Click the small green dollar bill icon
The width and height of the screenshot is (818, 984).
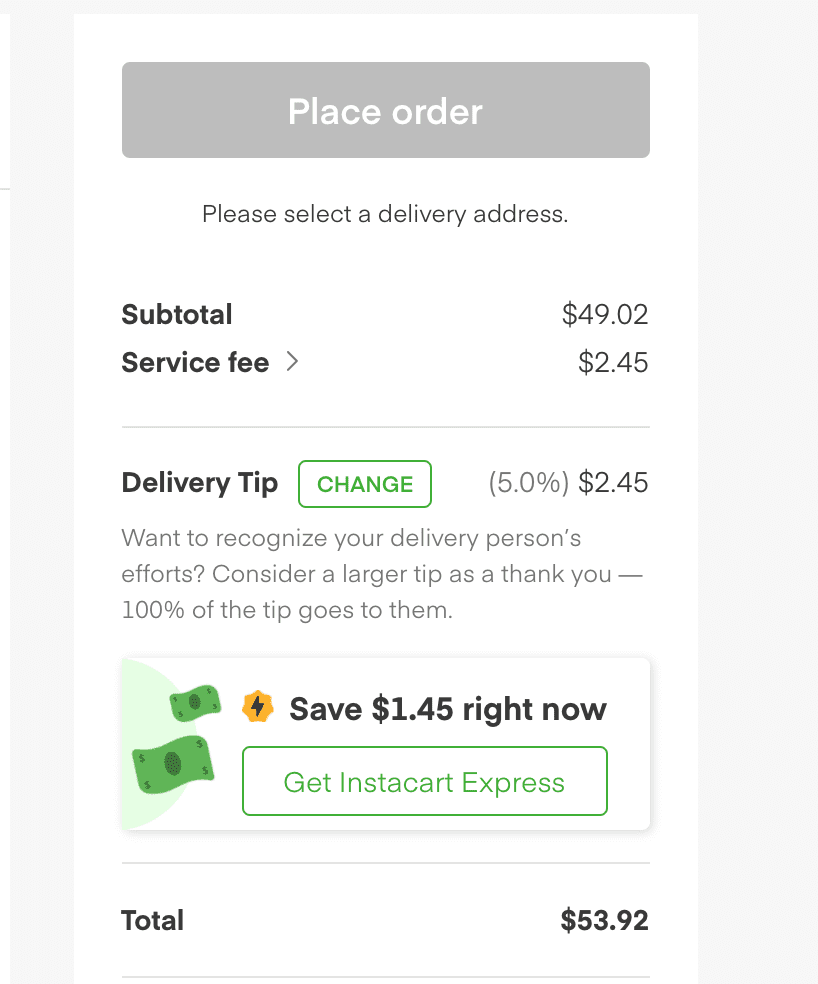click(195, 703)
